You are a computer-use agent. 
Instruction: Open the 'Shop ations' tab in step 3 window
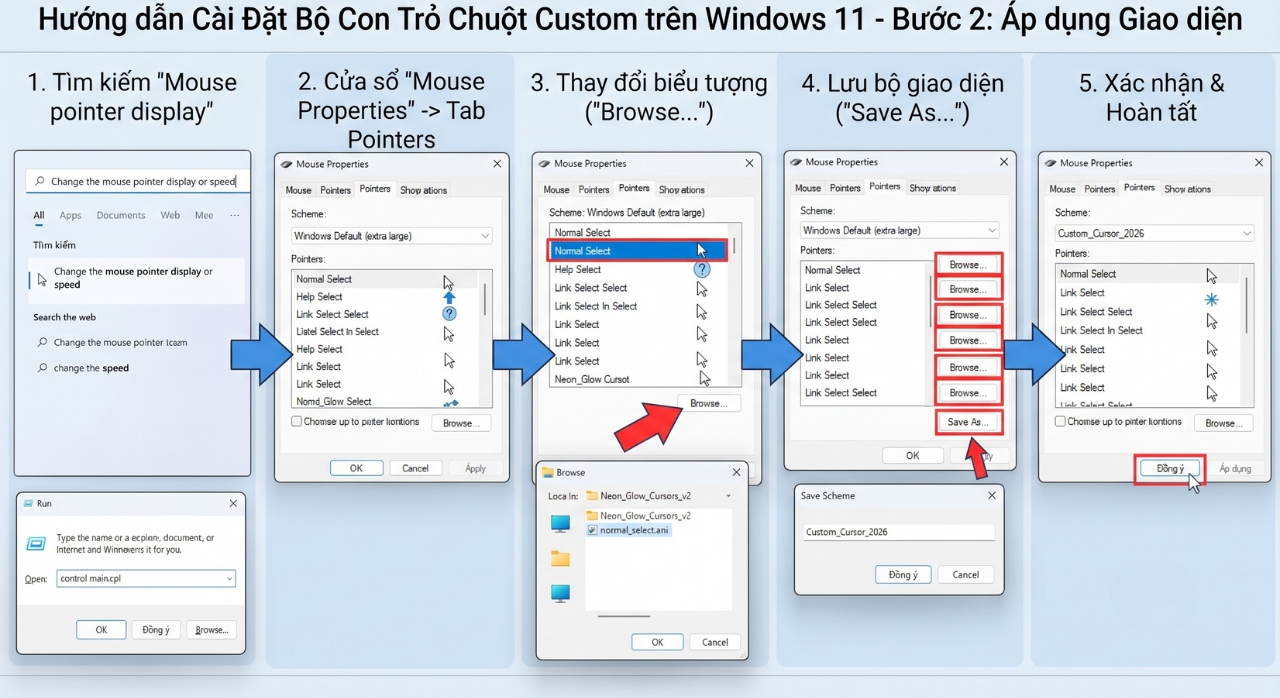pos(682,190)
